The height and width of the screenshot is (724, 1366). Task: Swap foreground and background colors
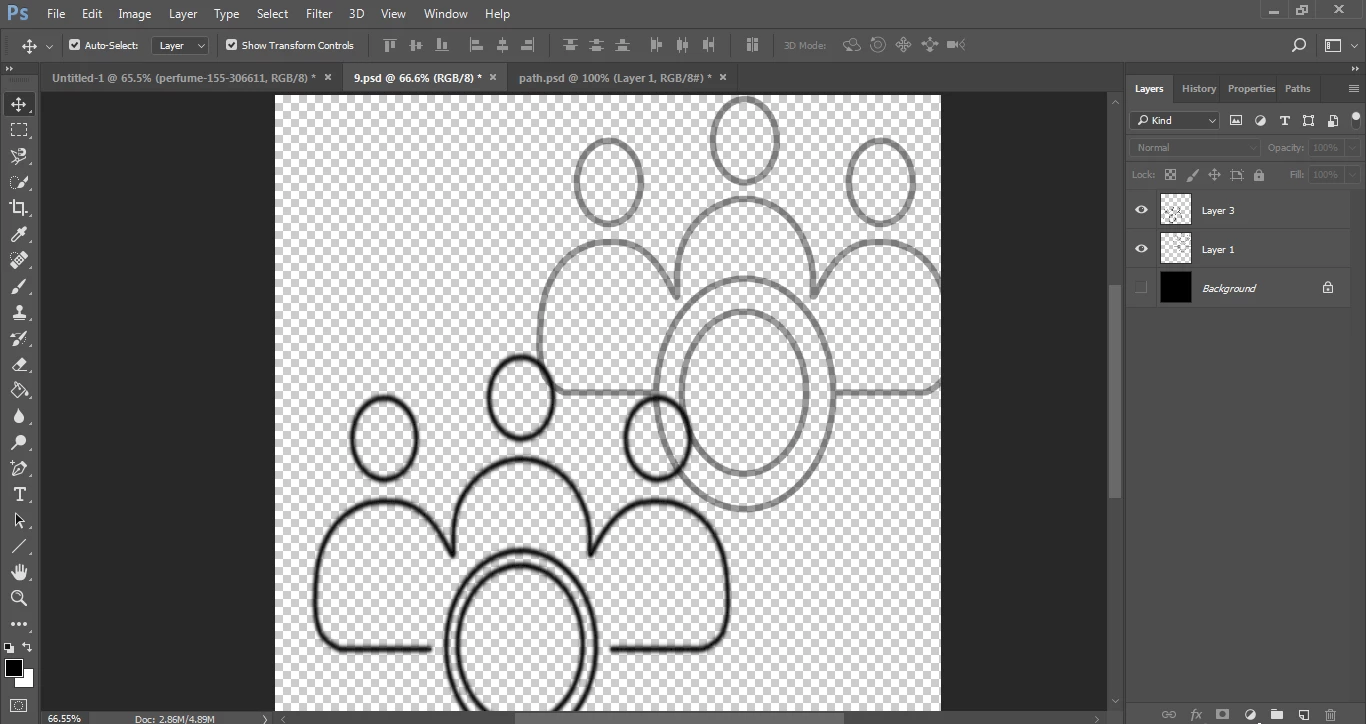pos(28,647)
